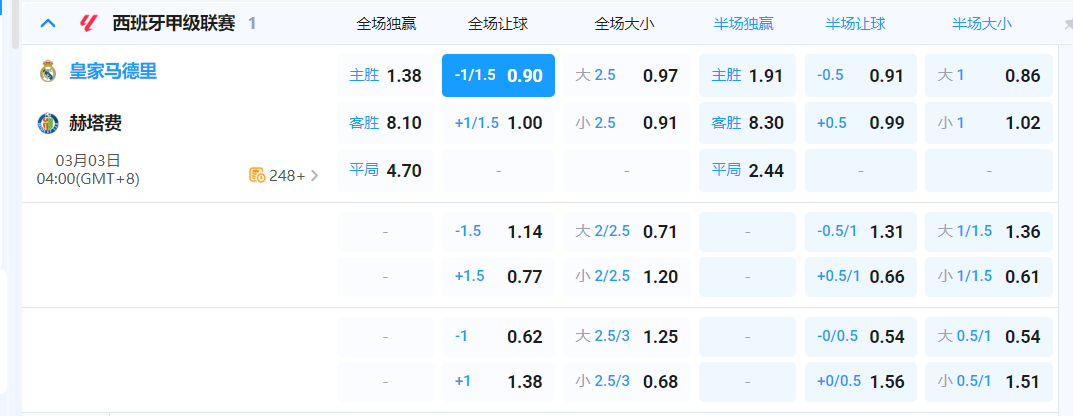The width and height of the screenshot is (1073, 416).
Task: Pick 平局 4.70 full-time draw odds
Action: 385,171
